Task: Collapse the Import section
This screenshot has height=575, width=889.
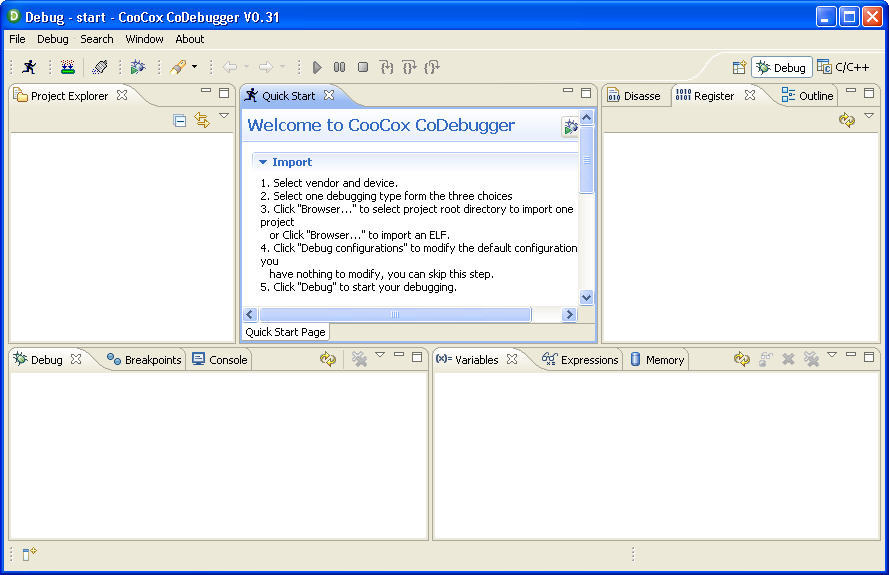Action: click(x=263, y=162)
